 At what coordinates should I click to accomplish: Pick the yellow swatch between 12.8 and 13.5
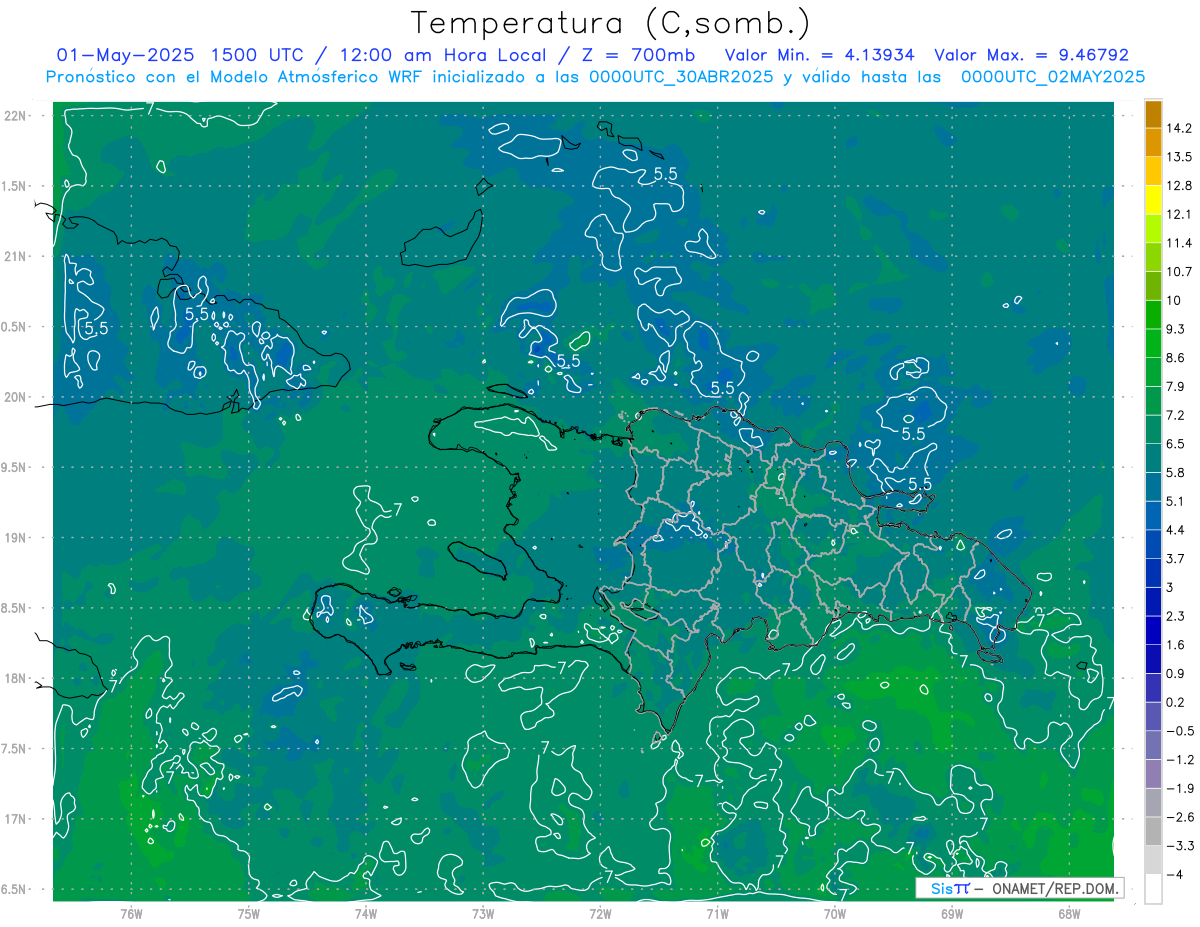tap(1153, 172)
